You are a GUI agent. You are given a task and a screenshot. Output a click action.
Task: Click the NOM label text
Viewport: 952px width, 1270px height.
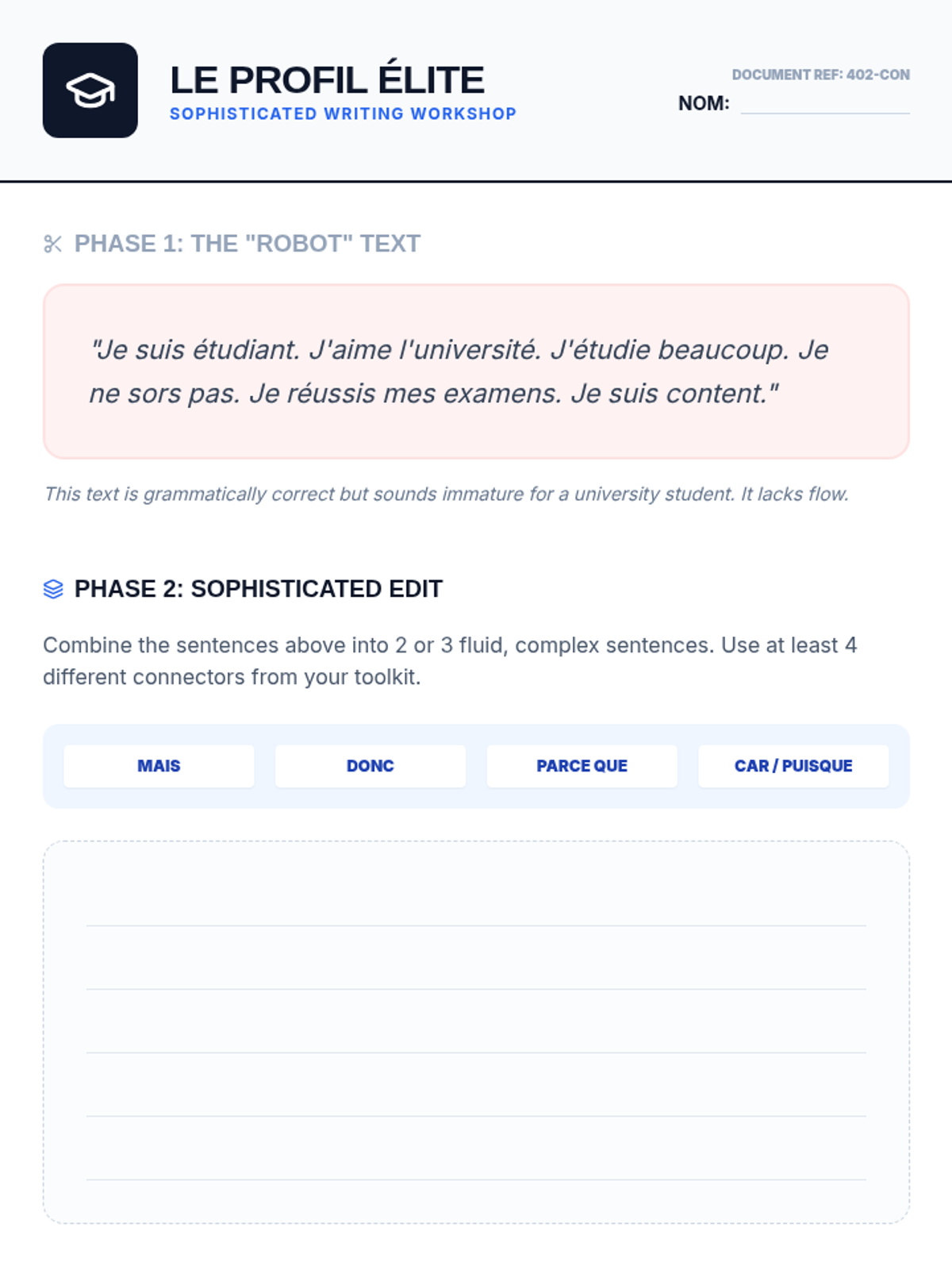click(x=703, y=103)
